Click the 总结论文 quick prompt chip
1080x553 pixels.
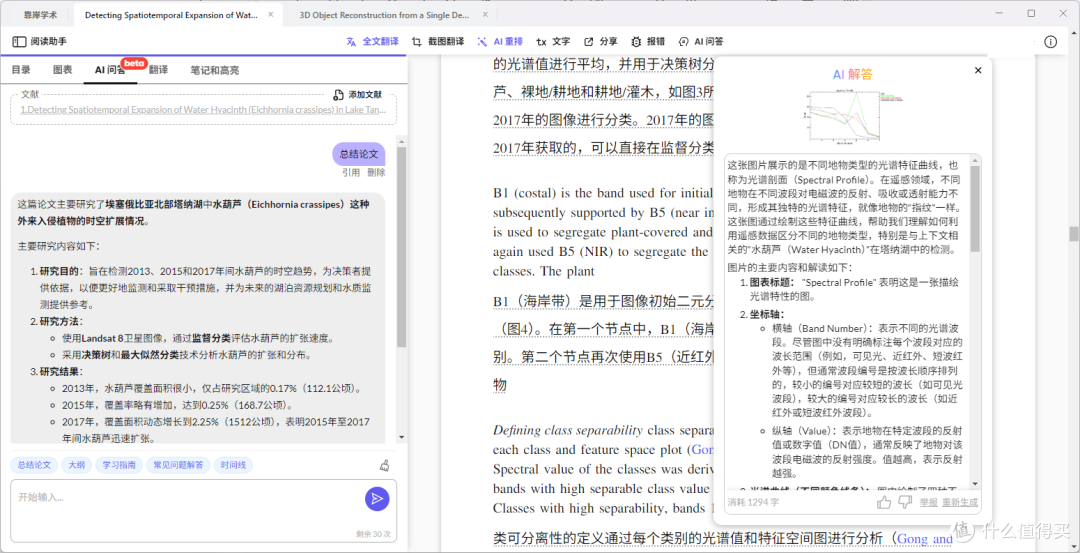click(34, 465)
